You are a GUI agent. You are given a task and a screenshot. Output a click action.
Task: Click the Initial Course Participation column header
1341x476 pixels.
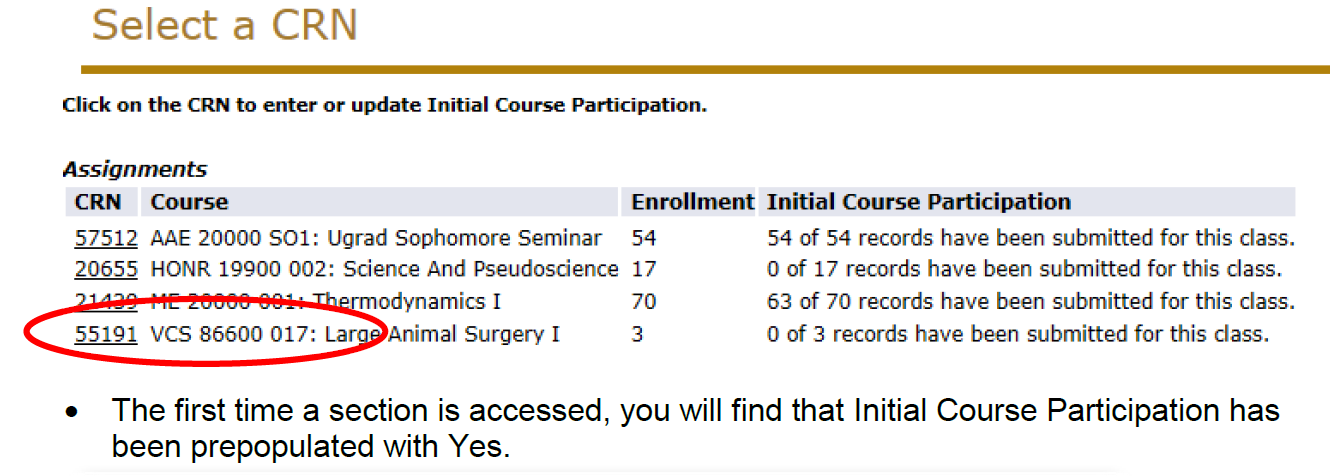click(x=918, y=202)
